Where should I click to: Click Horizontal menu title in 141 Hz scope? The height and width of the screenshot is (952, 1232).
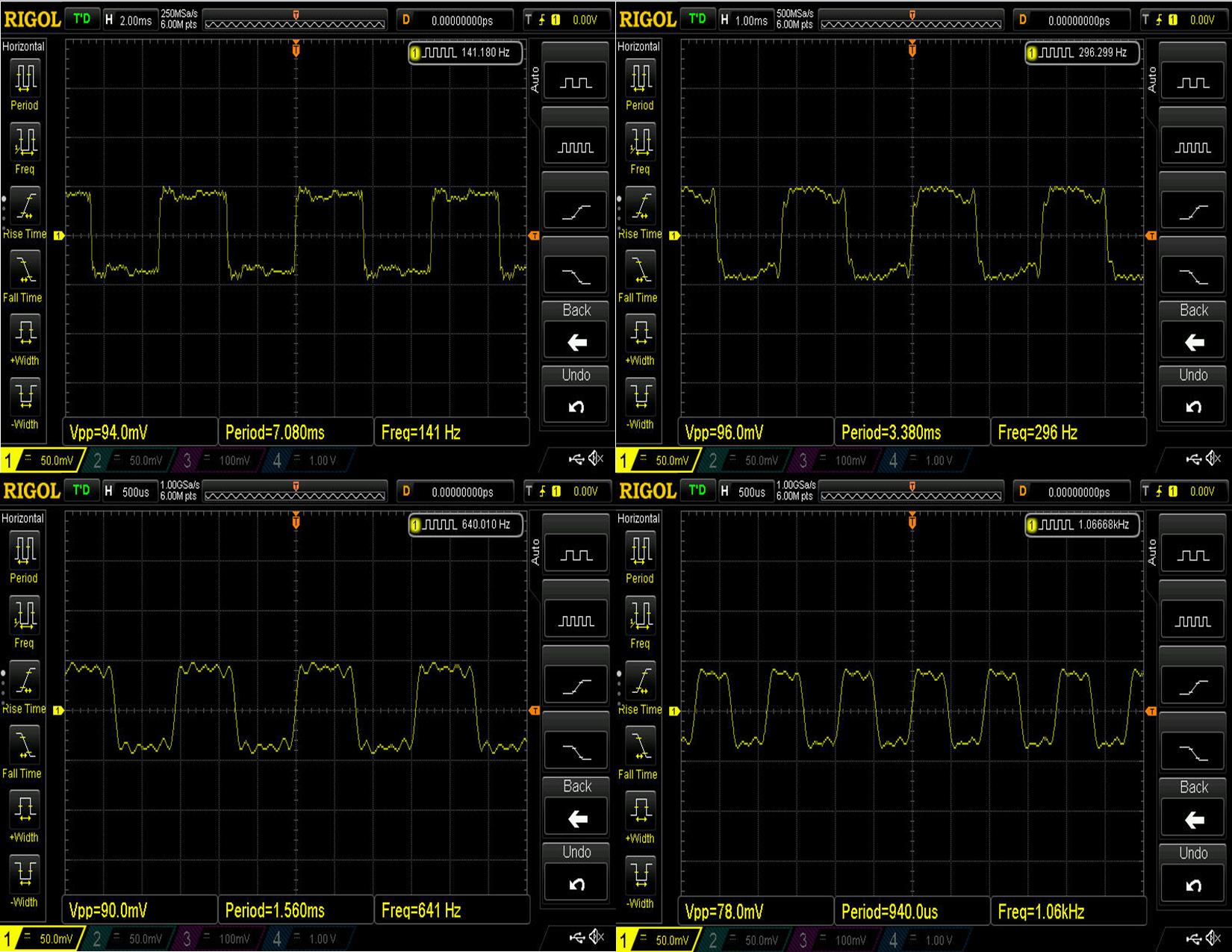tap(23, 46)
